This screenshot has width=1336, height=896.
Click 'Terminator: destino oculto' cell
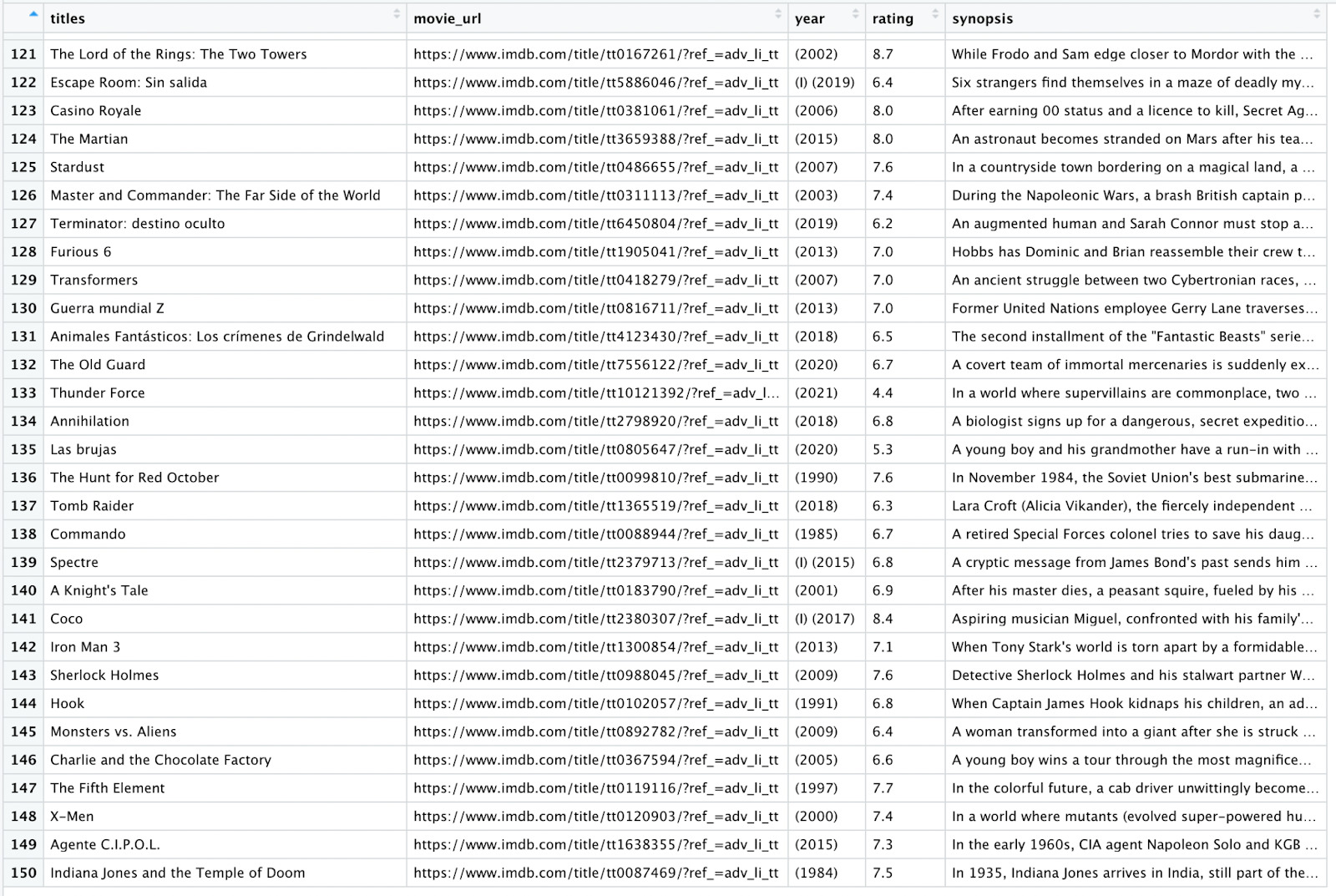click(225, 224)
